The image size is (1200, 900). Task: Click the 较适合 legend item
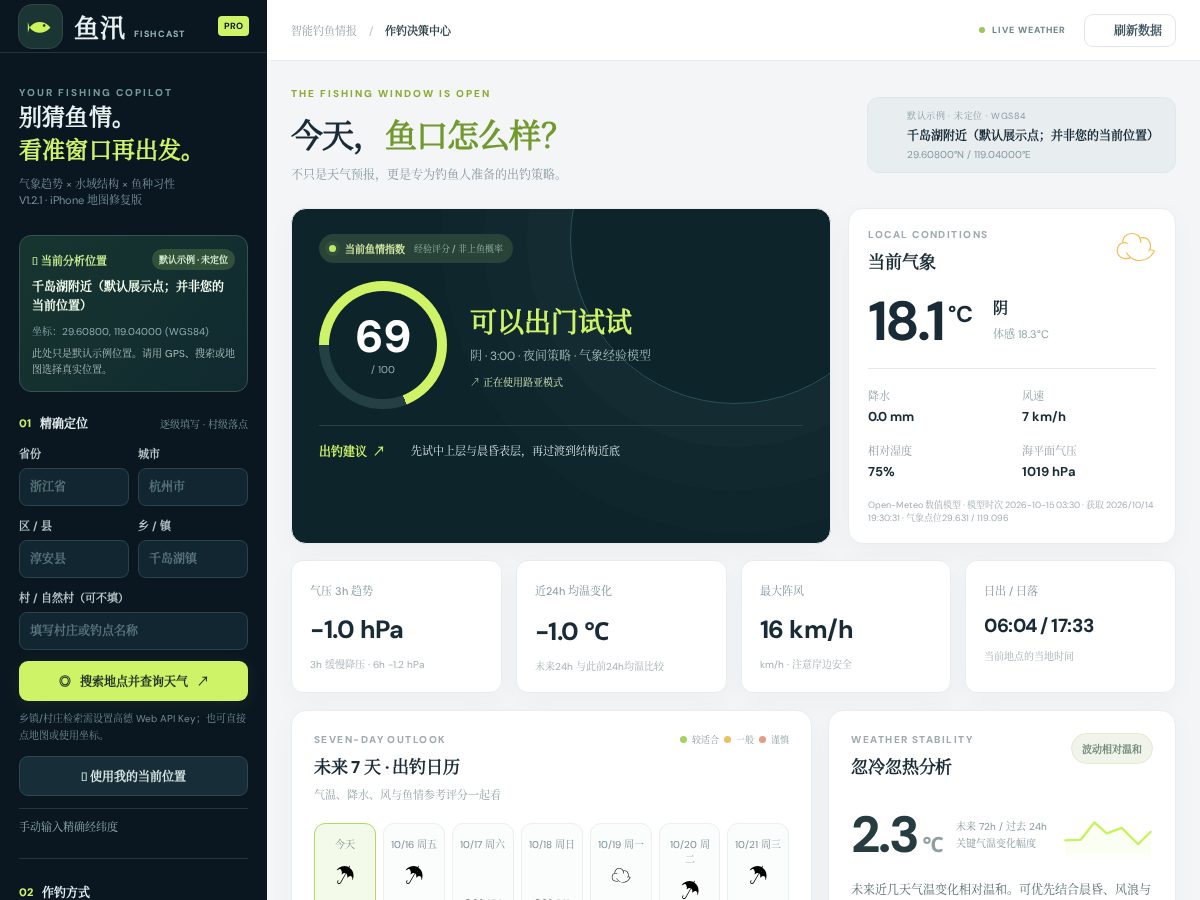click(x=699, y=740)
